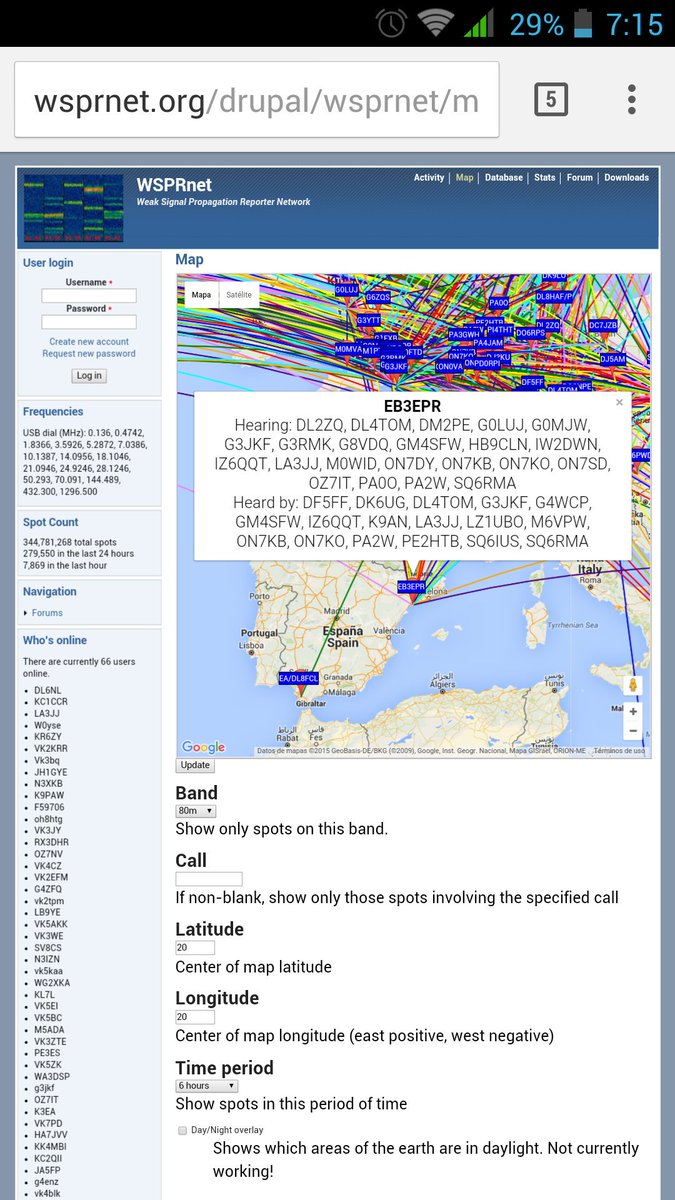
Task: Tap the wsprnet.org address bar
Action: click(x=256, y=100)
